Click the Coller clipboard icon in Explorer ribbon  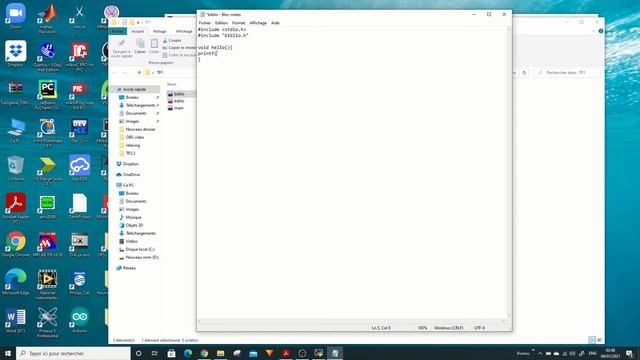click(154, 44)
